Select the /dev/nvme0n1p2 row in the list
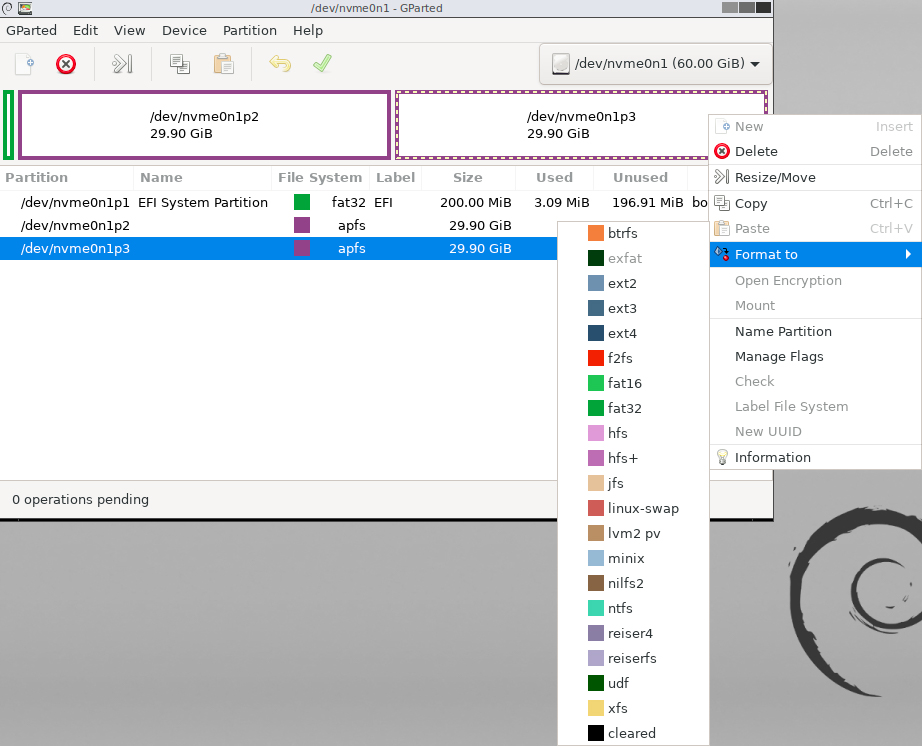This screenshot has height=746, width=922. 278,225
